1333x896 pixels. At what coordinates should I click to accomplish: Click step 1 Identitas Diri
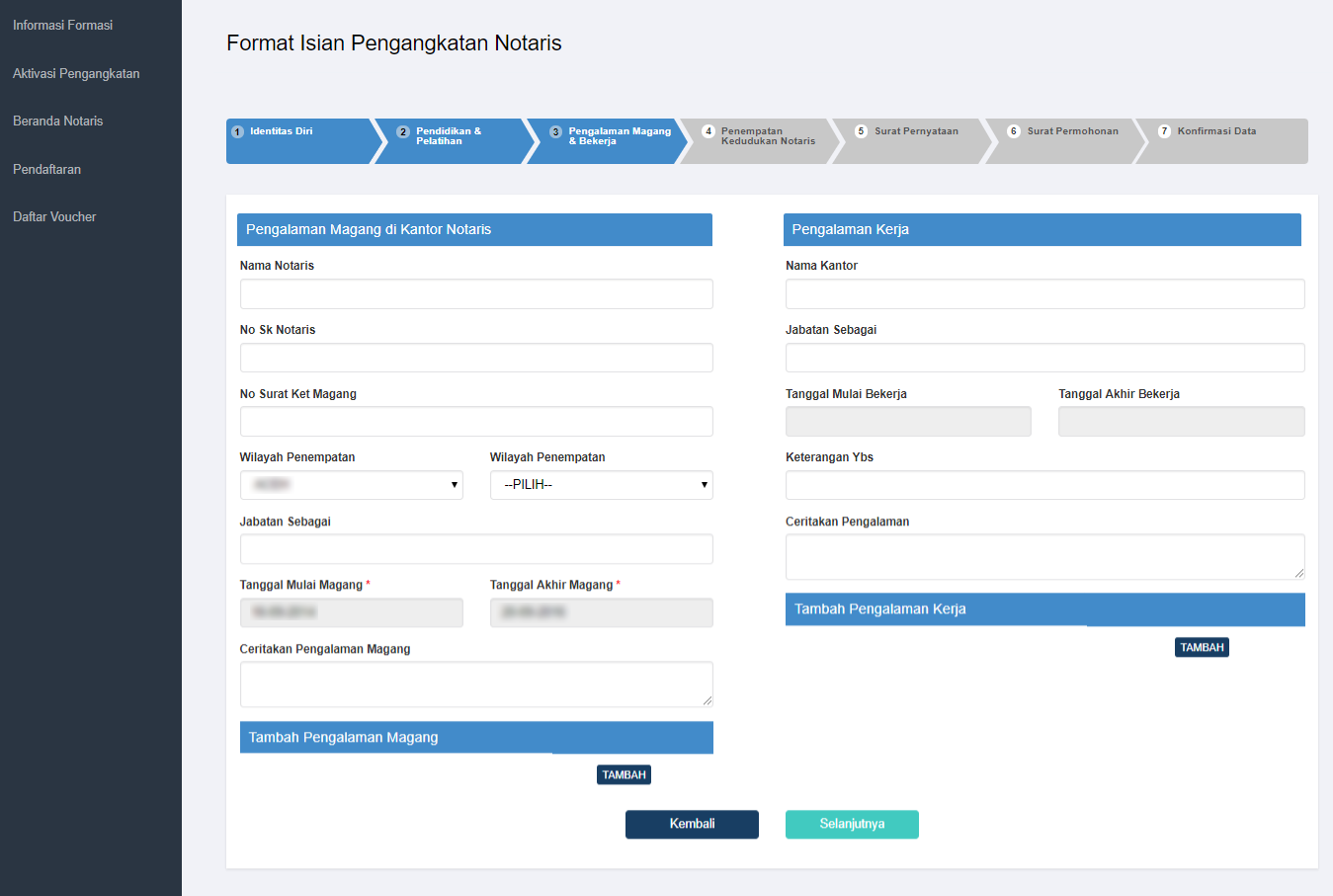pyautogui.click(x=296, y=140)
